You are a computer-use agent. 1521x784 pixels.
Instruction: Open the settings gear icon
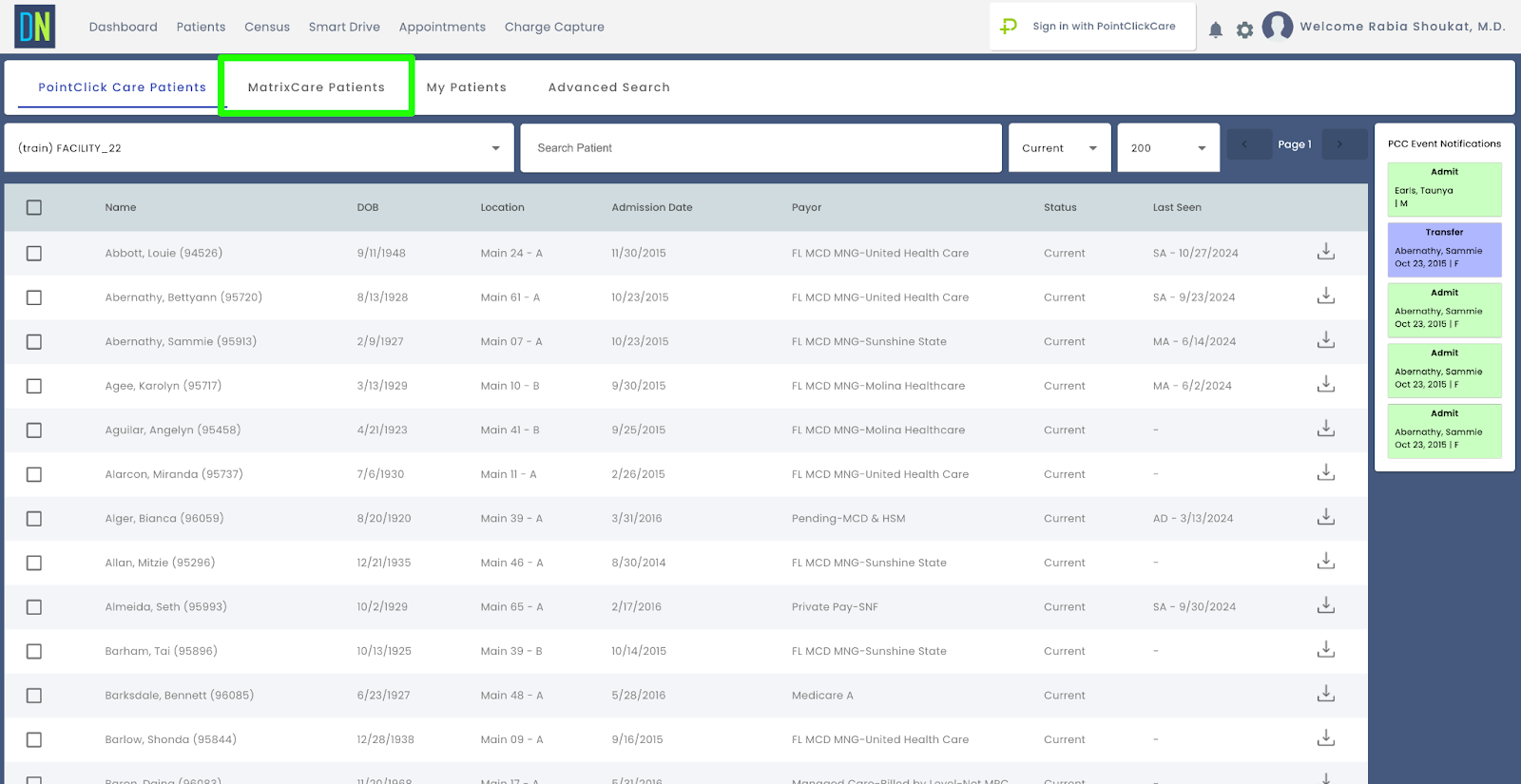click(1244, 29)
